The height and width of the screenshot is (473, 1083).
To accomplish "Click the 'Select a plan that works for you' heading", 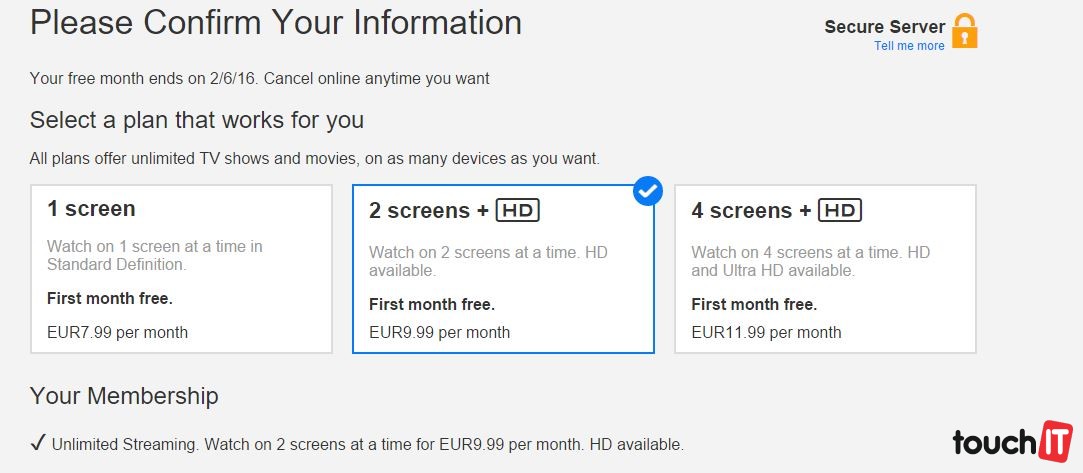I will click(x=197, y=121).
